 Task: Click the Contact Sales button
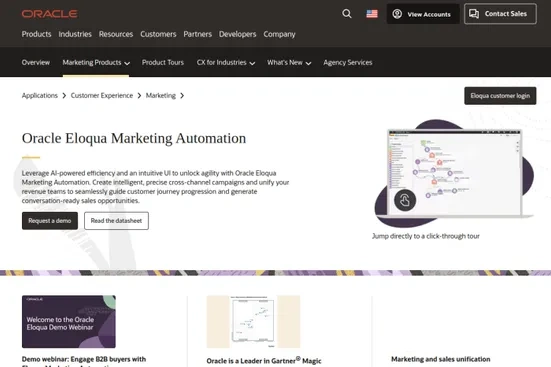[500, 14]
